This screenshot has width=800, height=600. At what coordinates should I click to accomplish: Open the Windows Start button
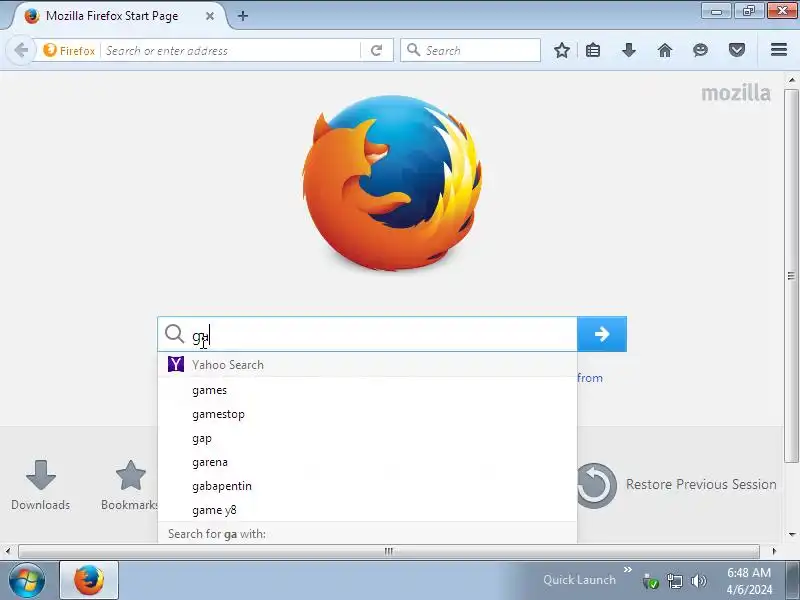coord(27,581)
